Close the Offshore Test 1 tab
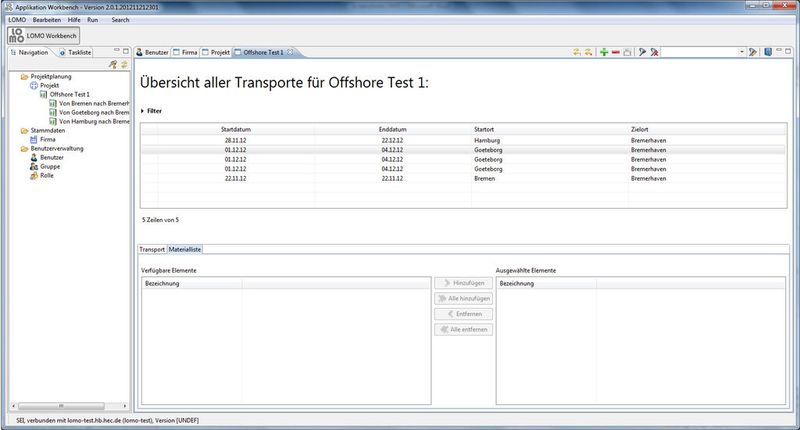The width and height of the screenshot is (800, 430). pos(290,52)
